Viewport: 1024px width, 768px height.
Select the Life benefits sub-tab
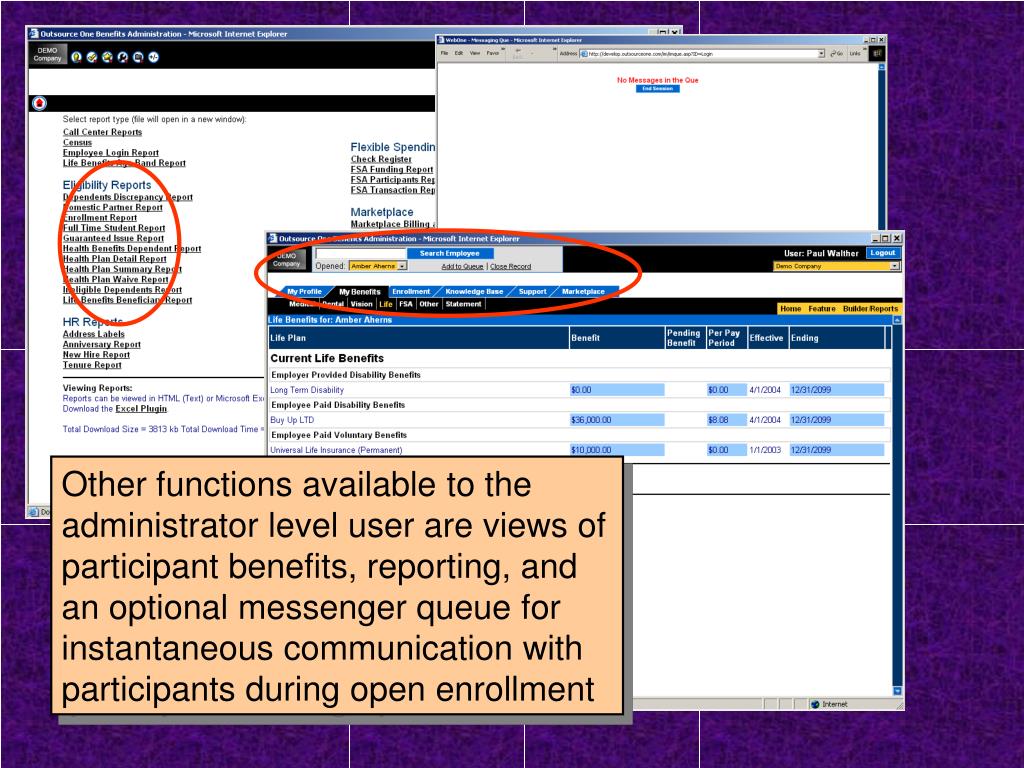386,304
